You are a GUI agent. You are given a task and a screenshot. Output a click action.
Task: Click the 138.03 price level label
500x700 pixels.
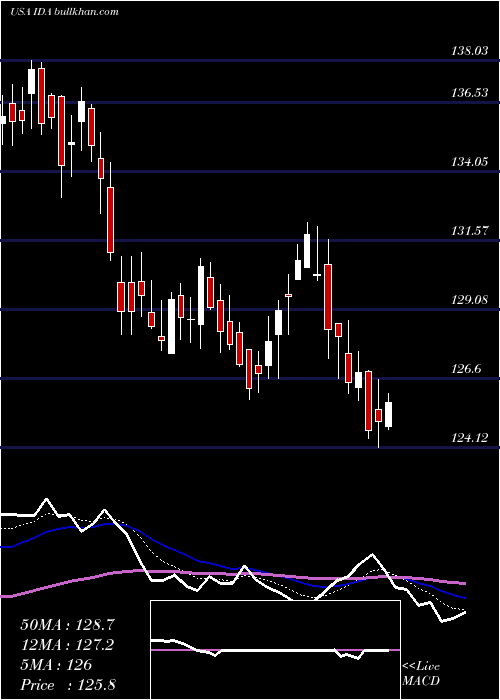[x=470, y=51]
